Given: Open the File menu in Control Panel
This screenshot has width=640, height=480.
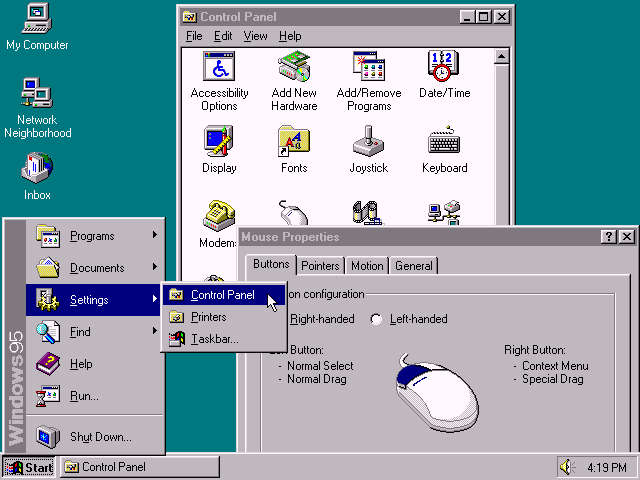Looking at the screenshot, I should pos(194,36).
